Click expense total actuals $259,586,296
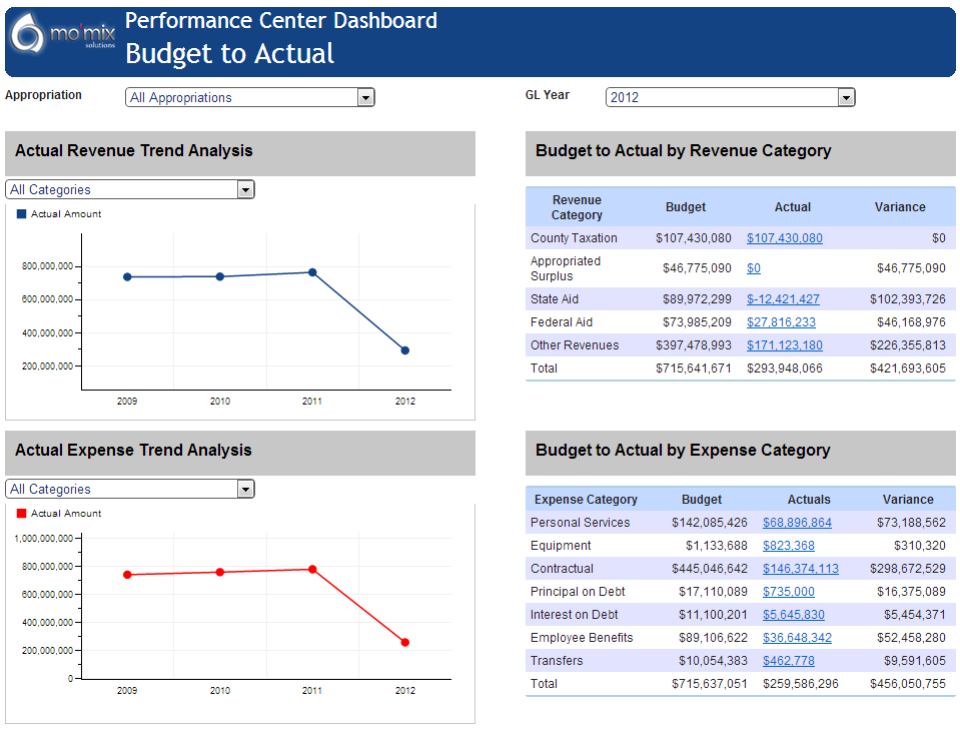The width and height of the screenshot is (960, 732). coord(800,684)
